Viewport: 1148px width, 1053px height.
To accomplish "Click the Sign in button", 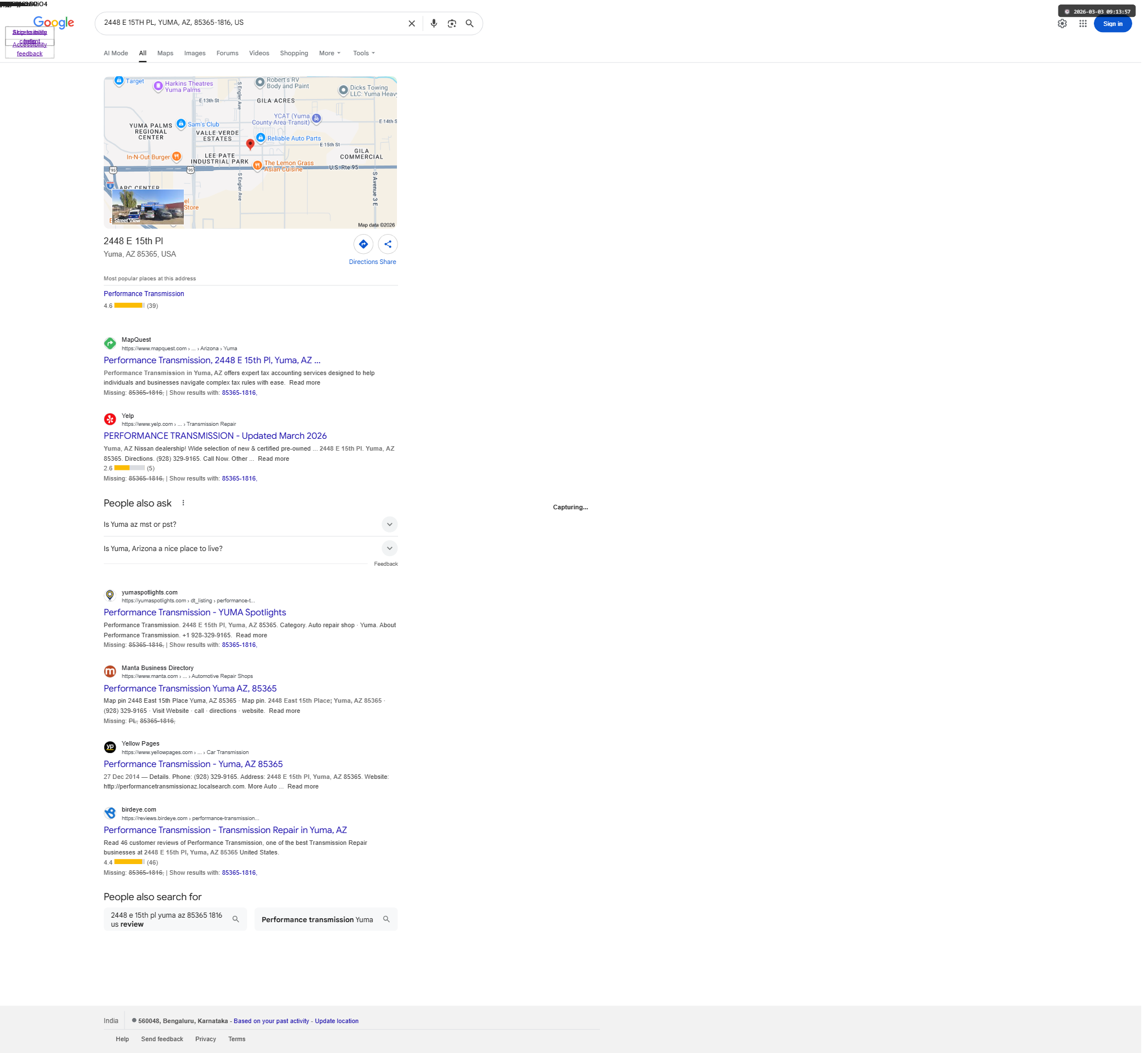I will click(1119, 24).
